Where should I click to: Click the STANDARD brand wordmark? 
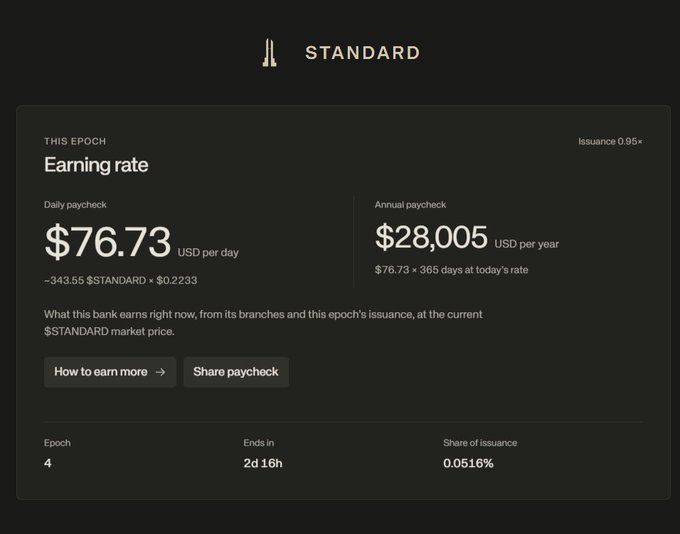coord(363,53)
